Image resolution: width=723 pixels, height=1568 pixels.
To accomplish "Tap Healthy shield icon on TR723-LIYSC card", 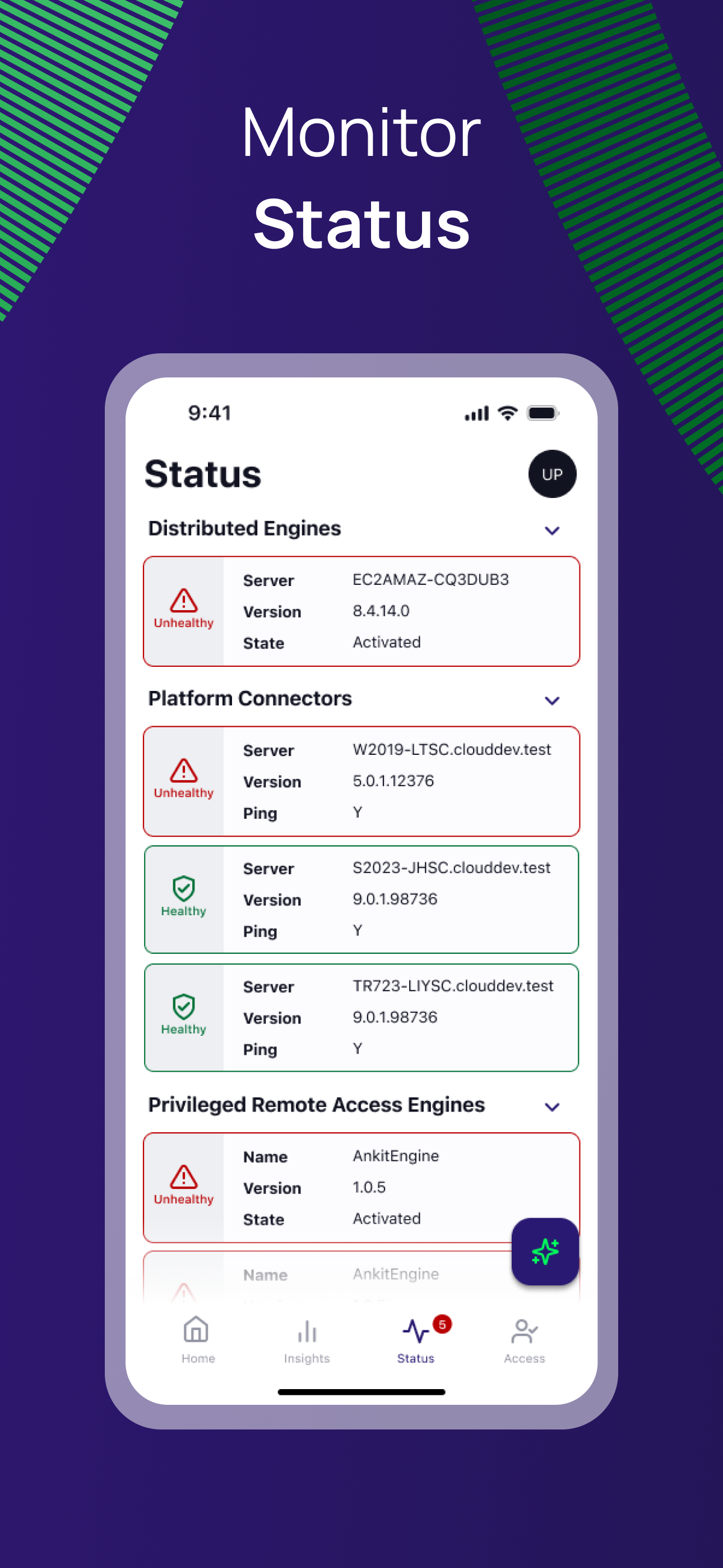I will point(184,1006).
